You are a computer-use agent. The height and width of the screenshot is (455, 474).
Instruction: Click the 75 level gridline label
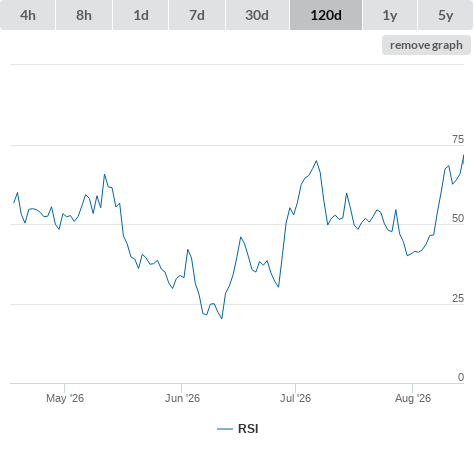pos(458,139)
